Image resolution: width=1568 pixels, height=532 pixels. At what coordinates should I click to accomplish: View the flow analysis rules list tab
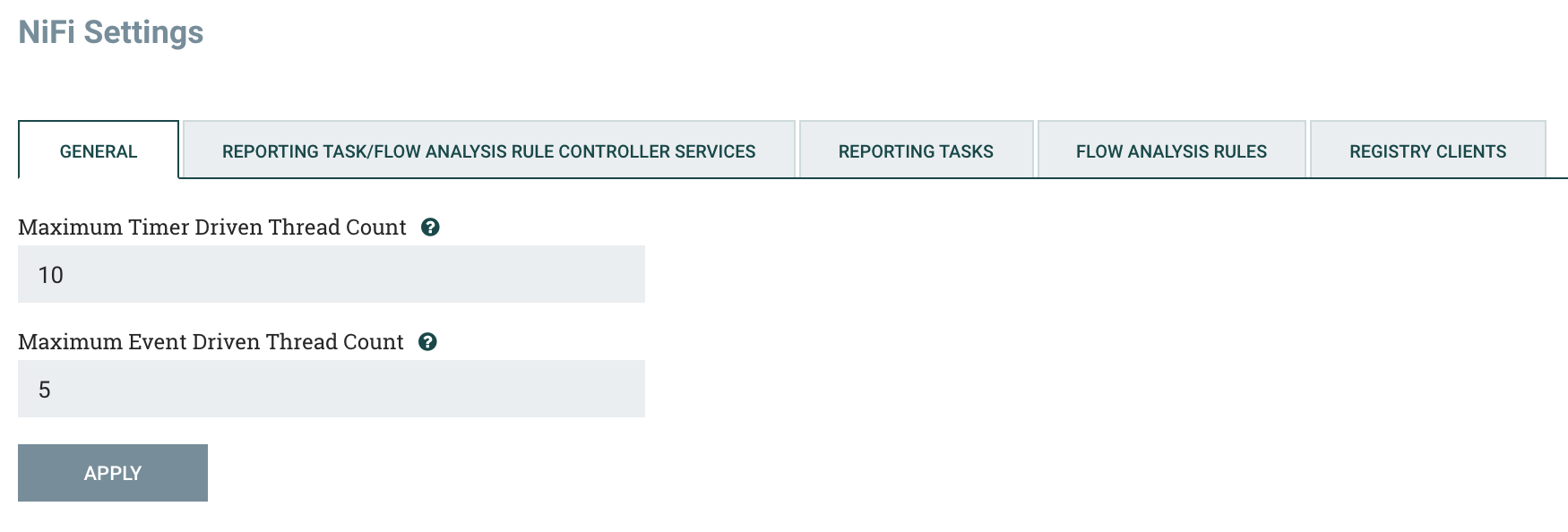(x=1171, y=150)
